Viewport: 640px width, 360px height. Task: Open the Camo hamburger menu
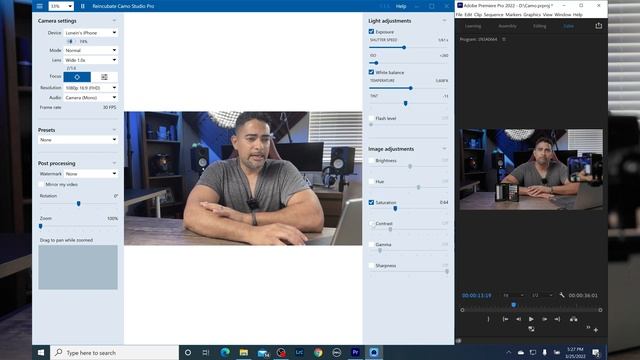tap(40, 6)
